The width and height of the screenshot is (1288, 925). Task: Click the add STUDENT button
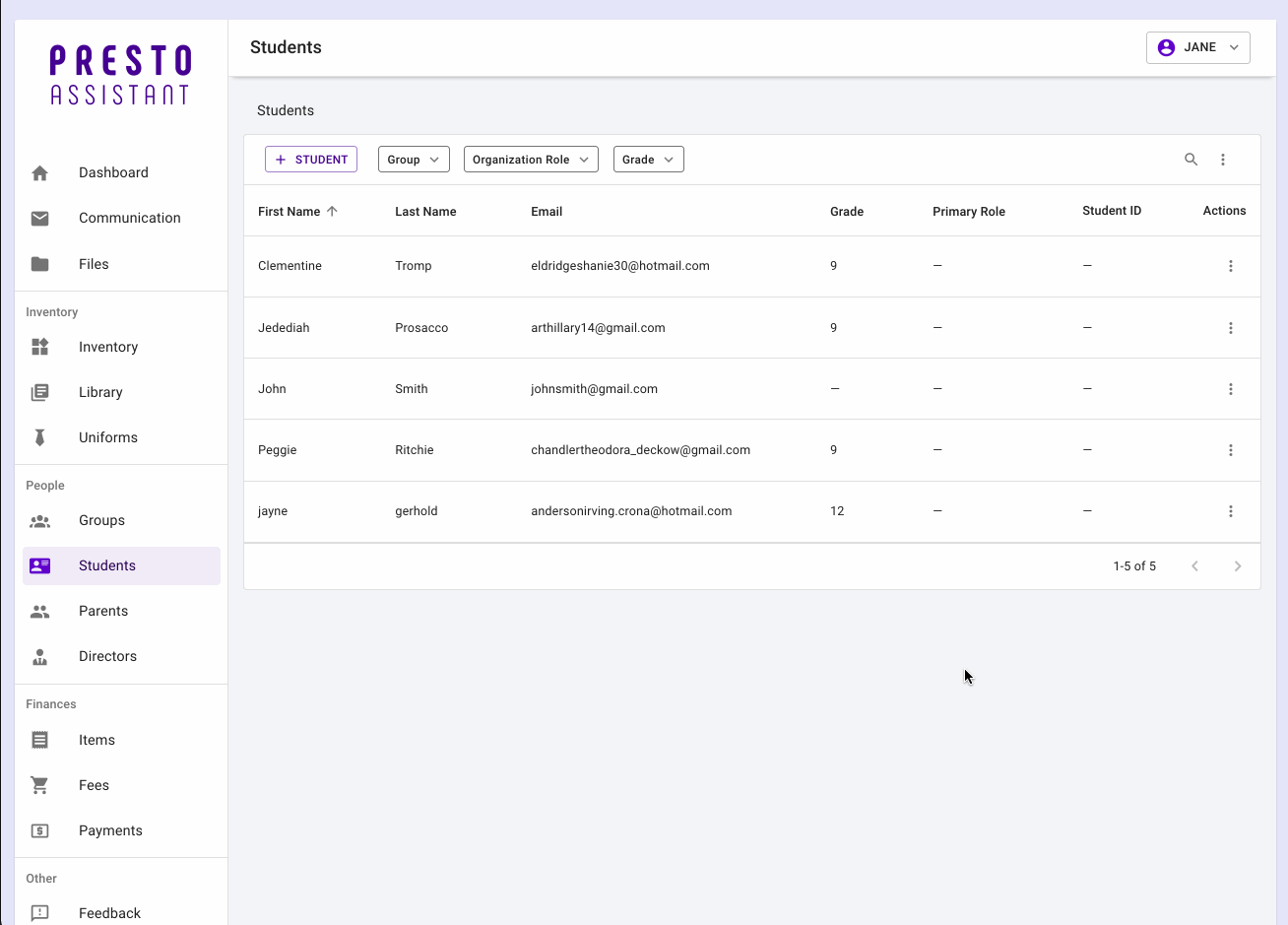pyautogui.click(x=311, y=160)
